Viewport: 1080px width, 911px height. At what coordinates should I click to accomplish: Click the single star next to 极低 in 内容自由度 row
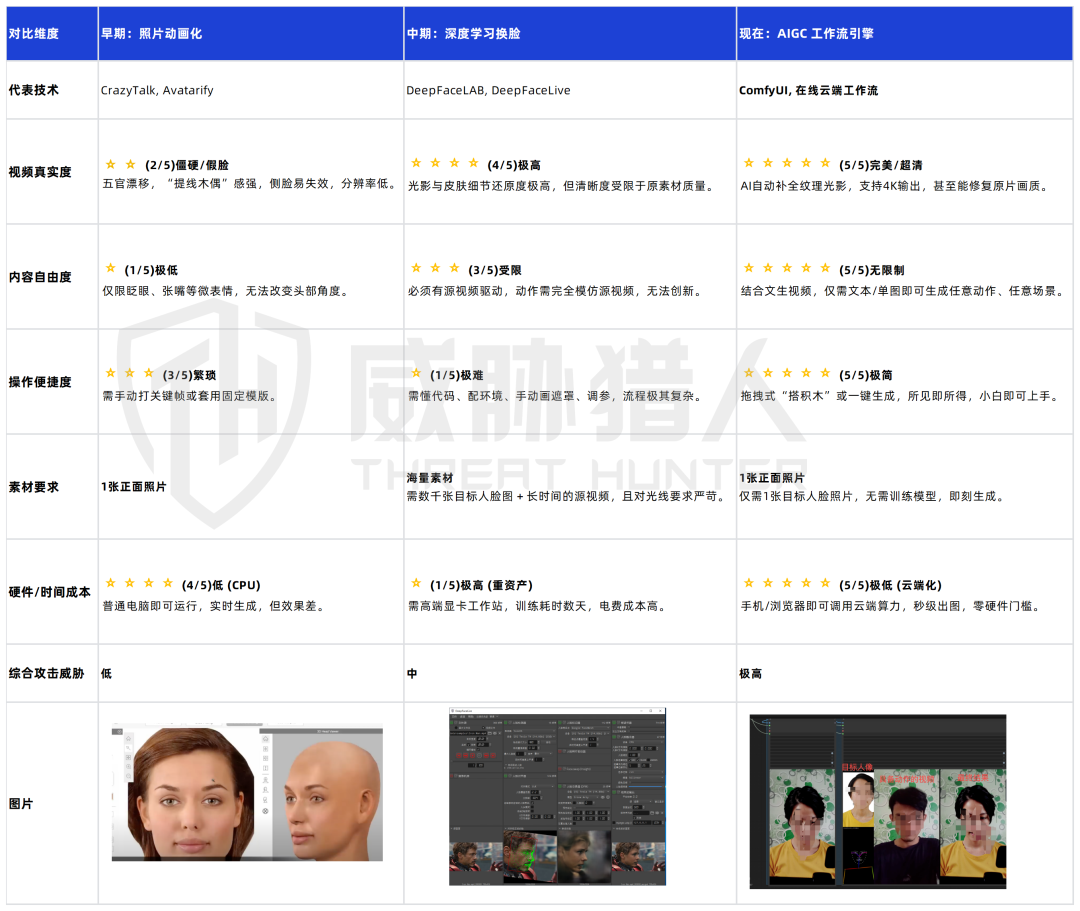pos(110,269)
